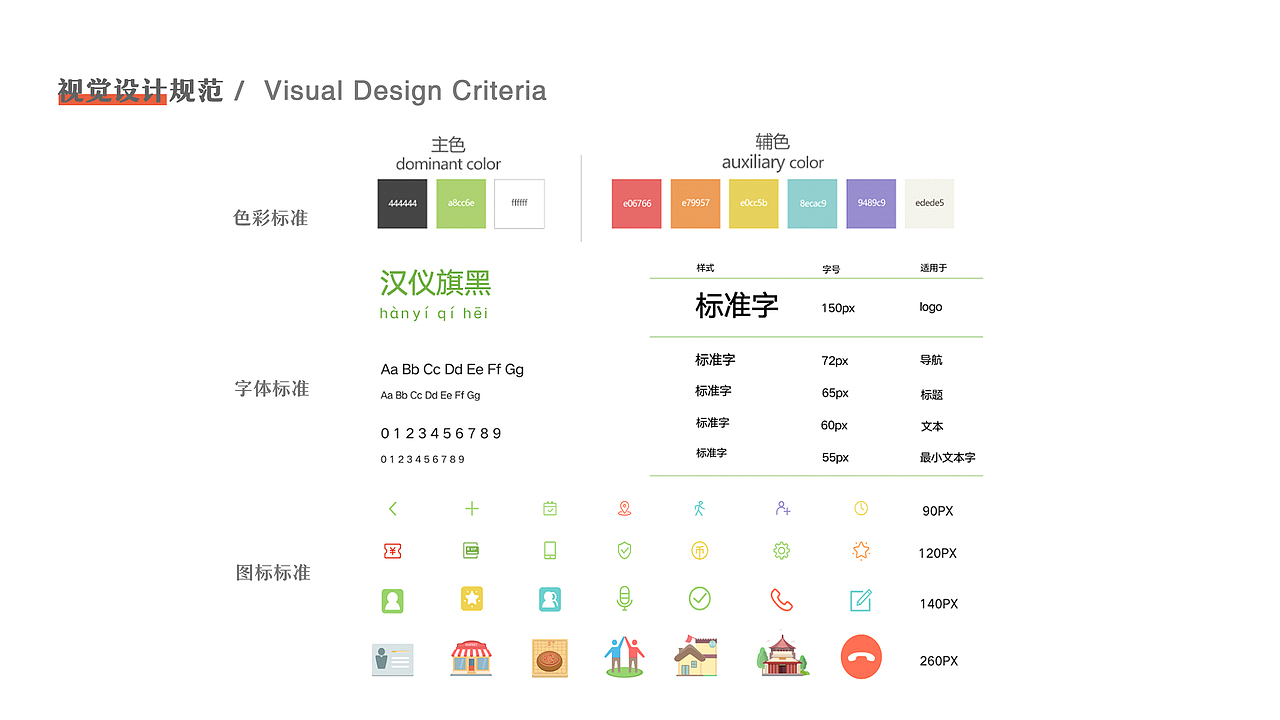The width and height of the screenshot is (1280, 720).
Task: Click the red map location pin icon
Action: click(x=625, y=509)
